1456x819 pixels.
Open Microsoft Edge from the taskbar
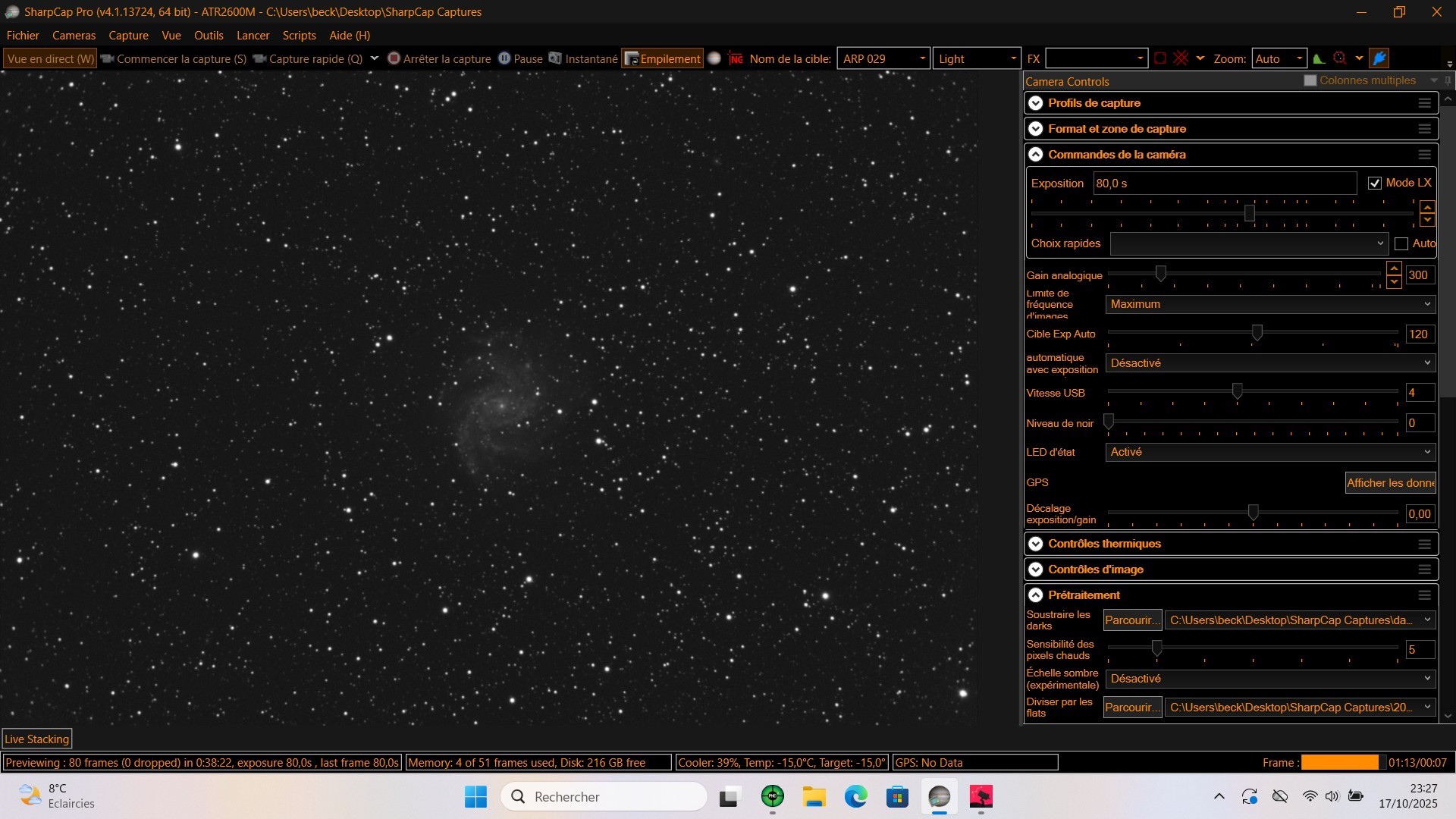(856, 796)
